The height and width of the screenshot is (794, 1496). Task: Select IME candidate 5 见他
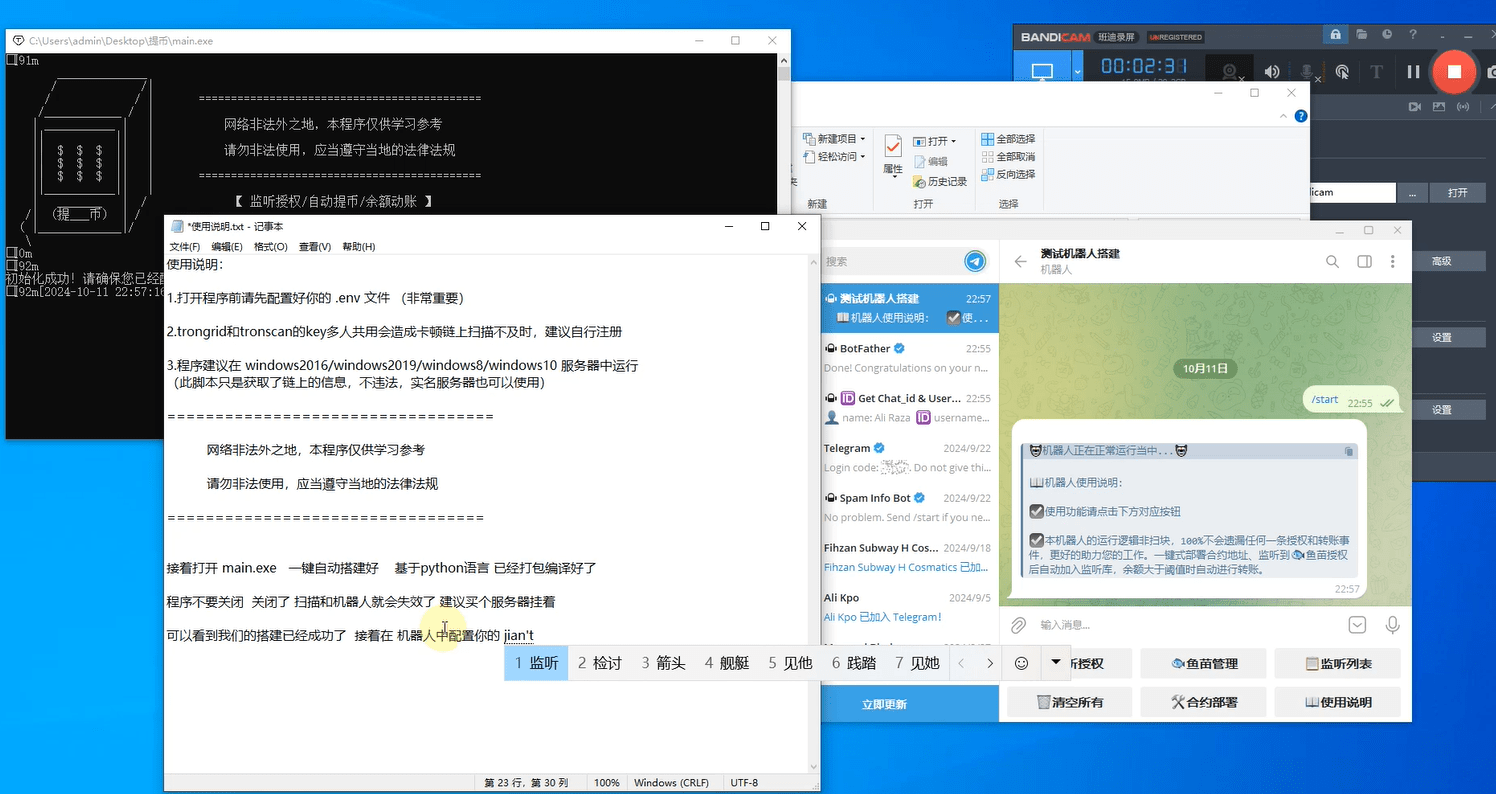click(x=790, y=662)
